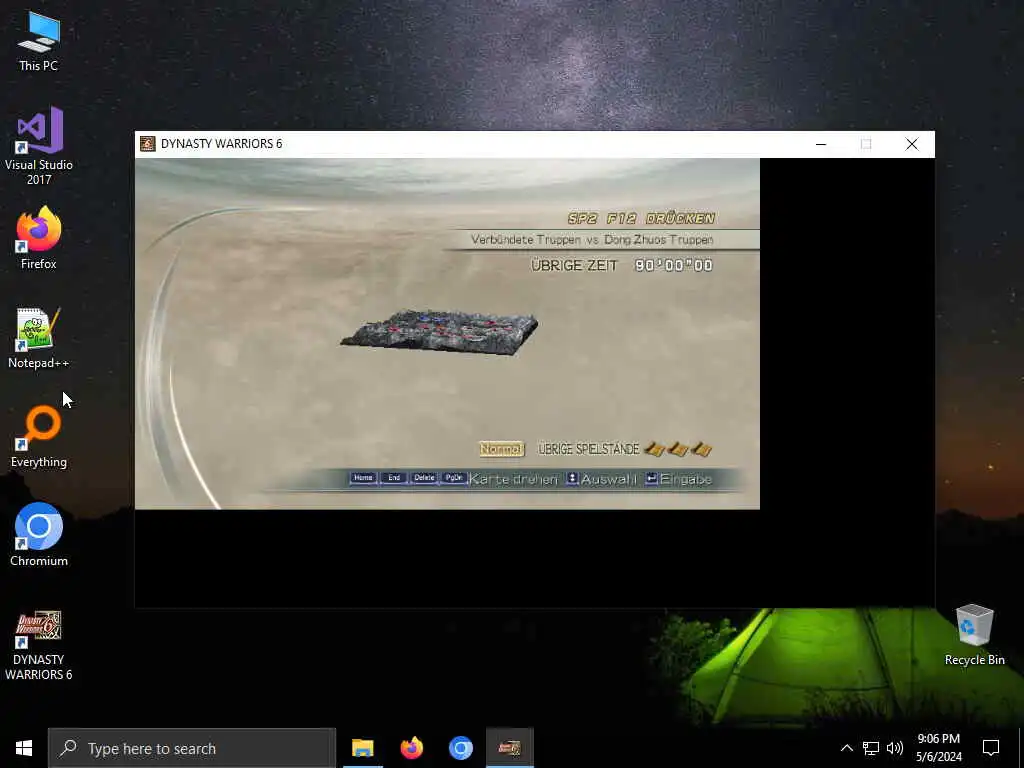Screen dimensions: 1024x768
Task: Click the ÜBRIGE ZEIT timer value 90'00"00
Action: [x=673, y=265]
